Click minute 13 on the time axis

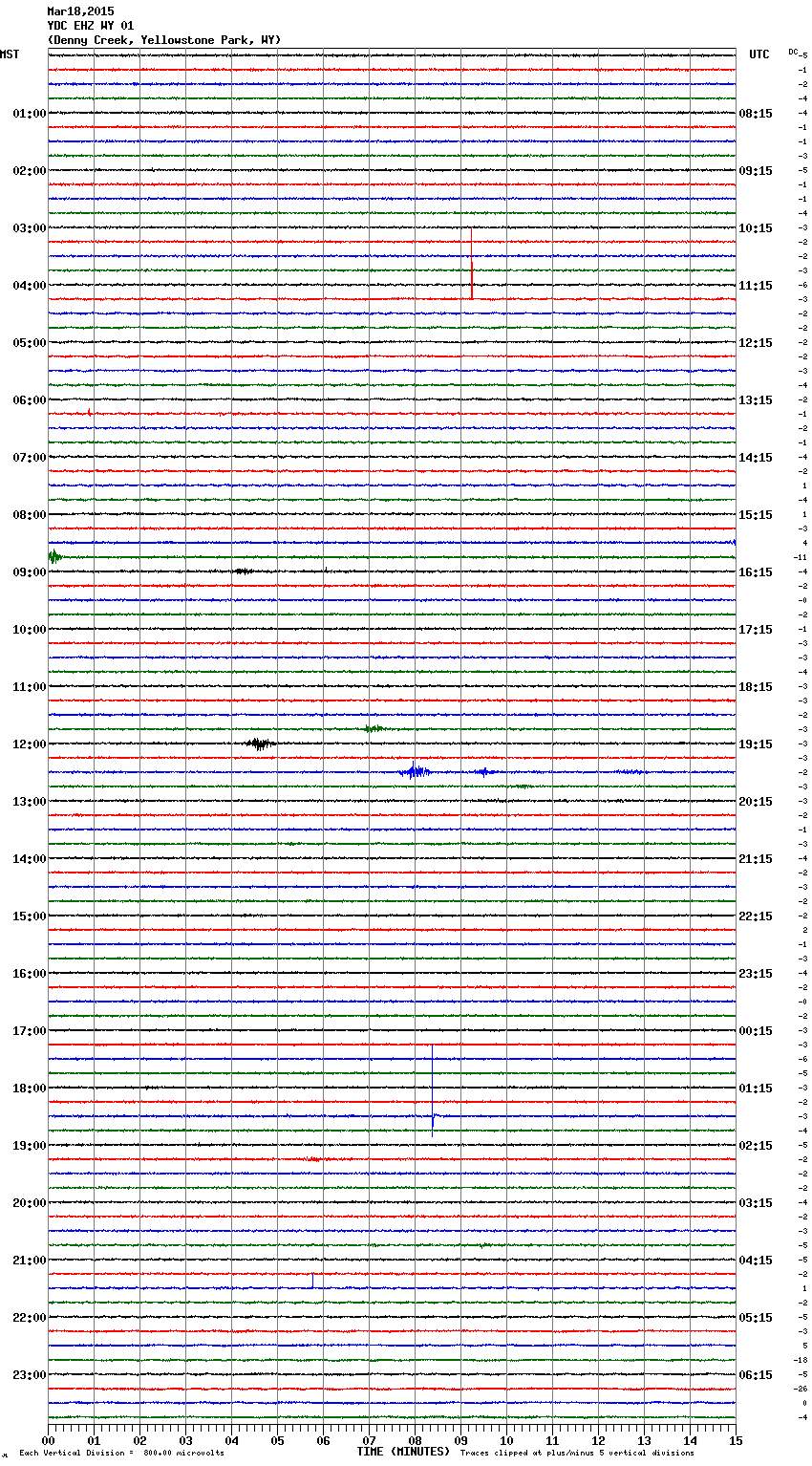point(644,1440)
